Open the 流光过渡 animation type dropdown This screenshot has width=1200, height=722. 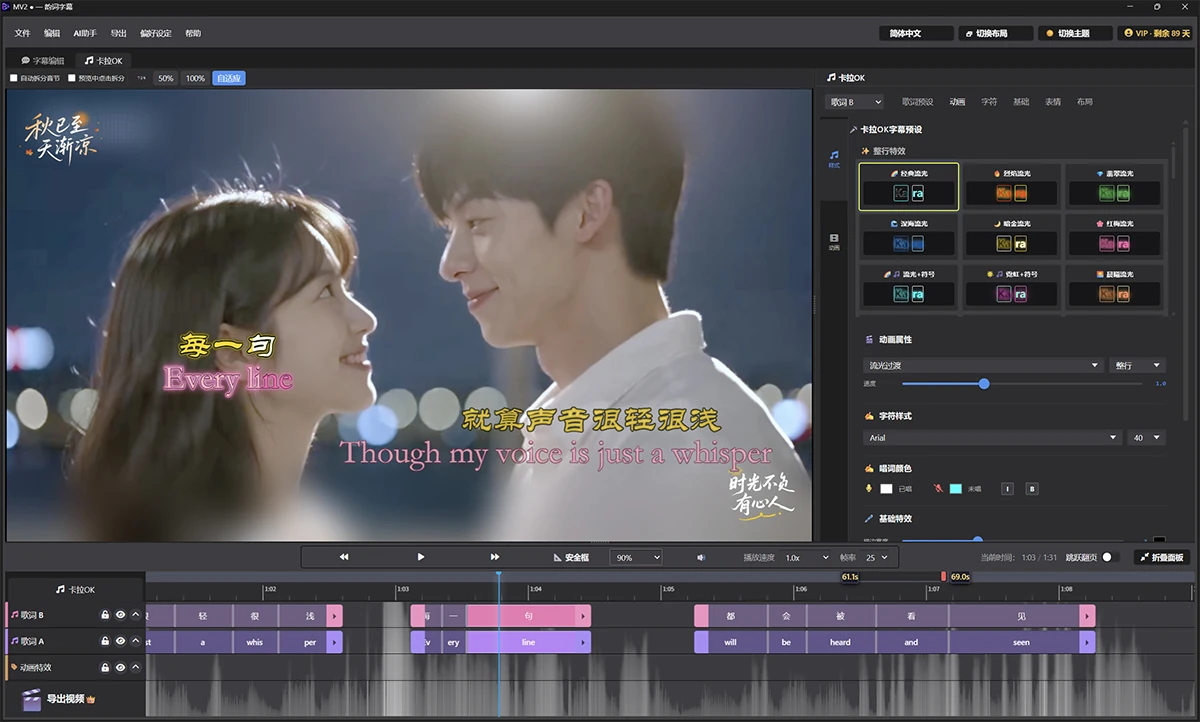point(982,366)
